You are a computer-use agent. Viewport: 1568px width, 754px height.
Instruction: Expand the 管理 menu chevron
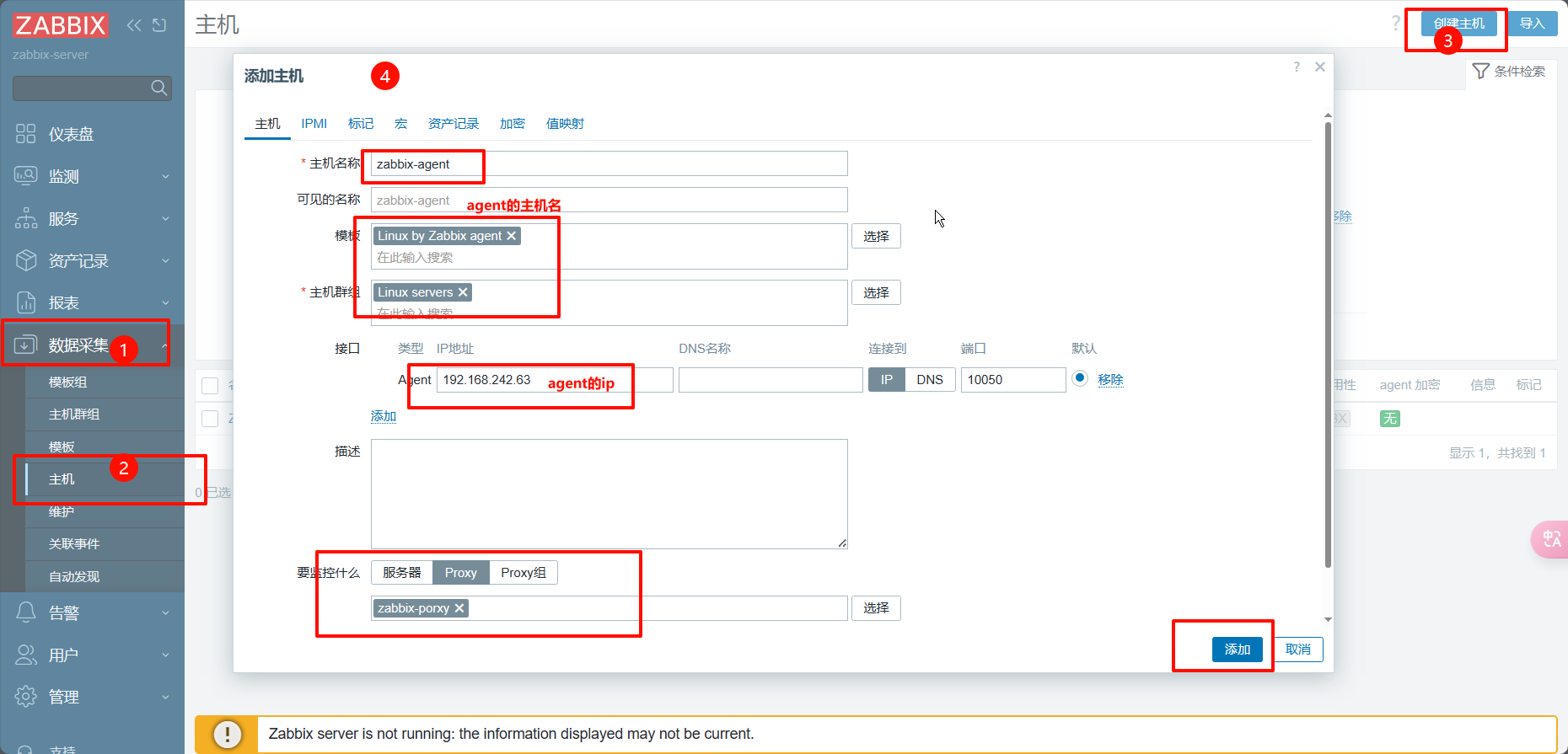pos(165,698)
